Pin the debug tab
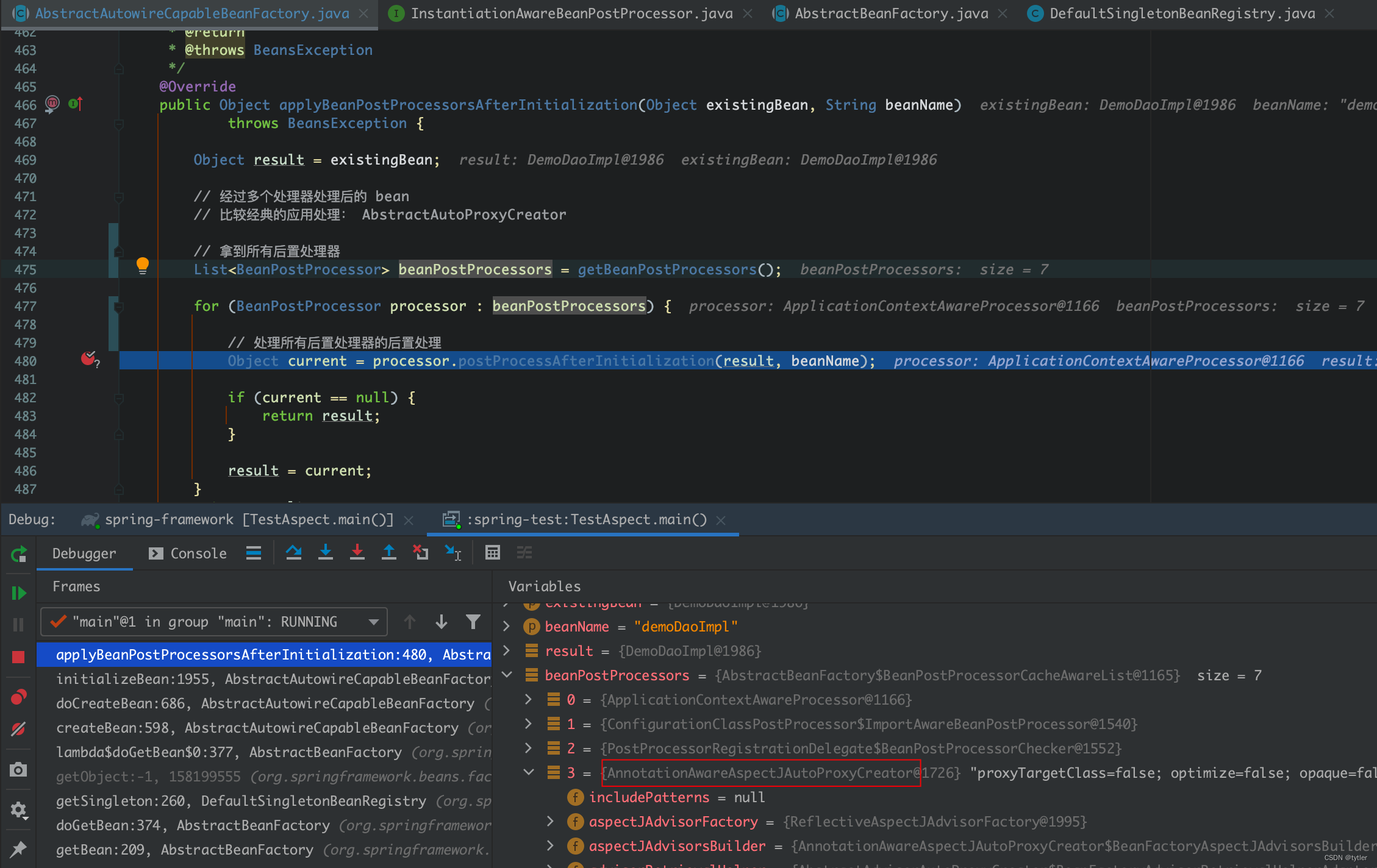 click(x=18, y=848)
